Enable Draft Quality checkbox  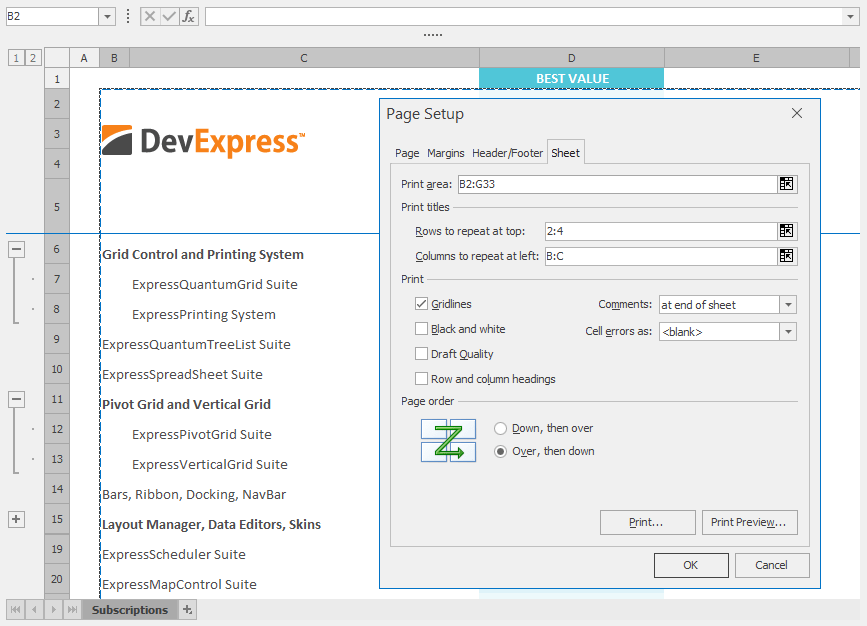coord(421,354)
